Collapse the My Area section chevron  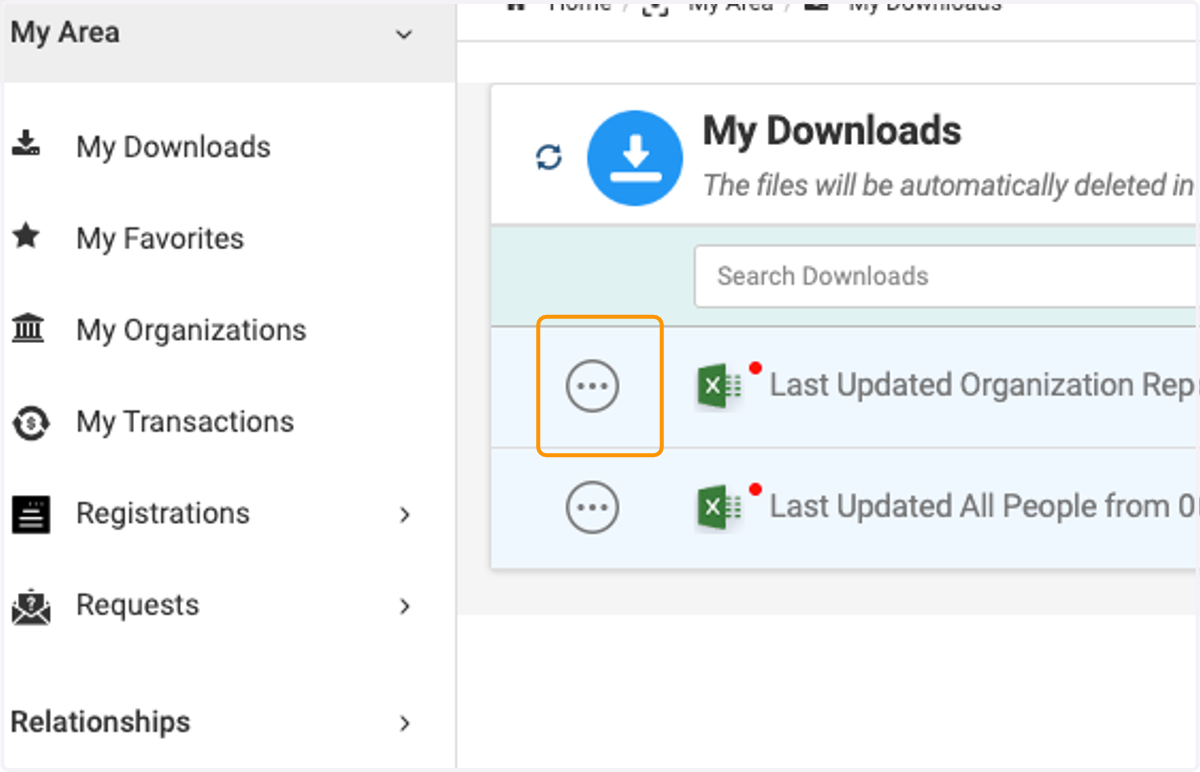[x=404, y=35]
